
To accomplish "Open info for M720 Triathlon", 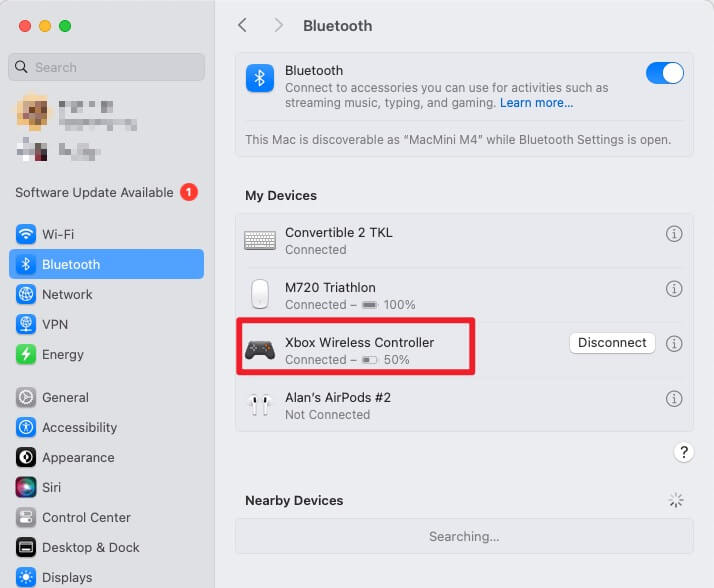I will pyautogui.click(x=674, y=288).
